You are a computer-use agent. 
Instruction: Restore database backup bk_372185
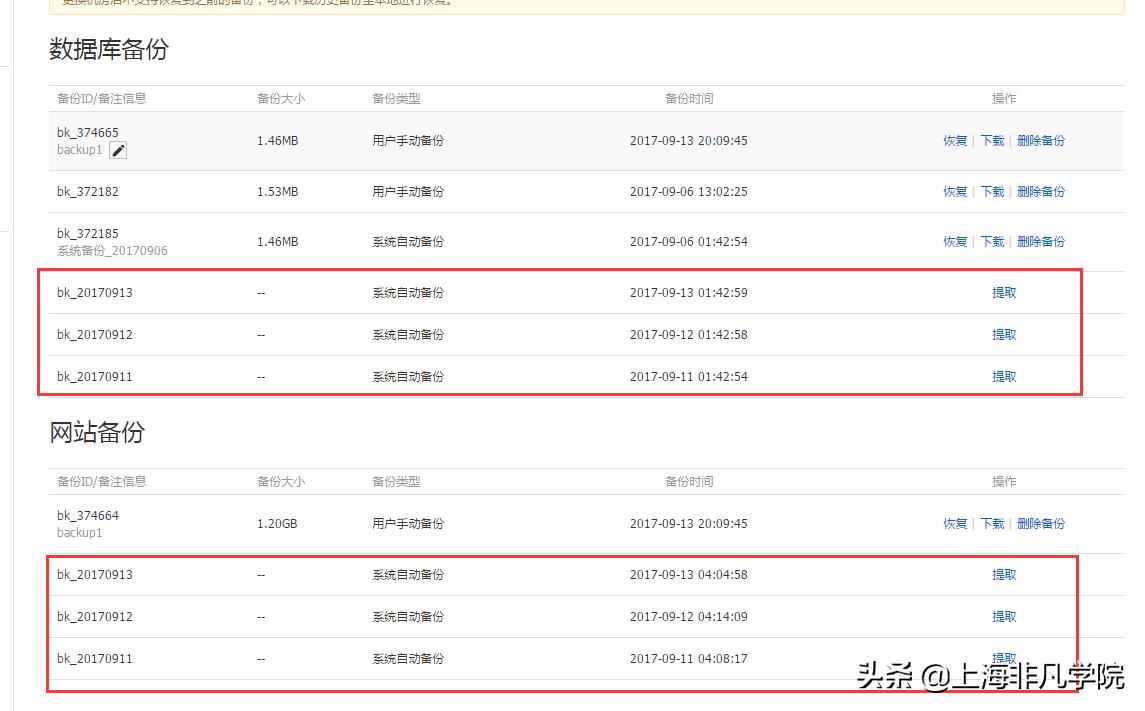[954, 242]
